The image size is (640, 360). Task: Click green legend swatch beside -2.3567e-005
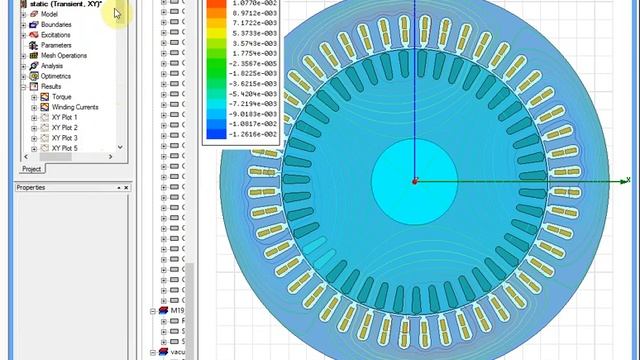(x=216, y=63)
